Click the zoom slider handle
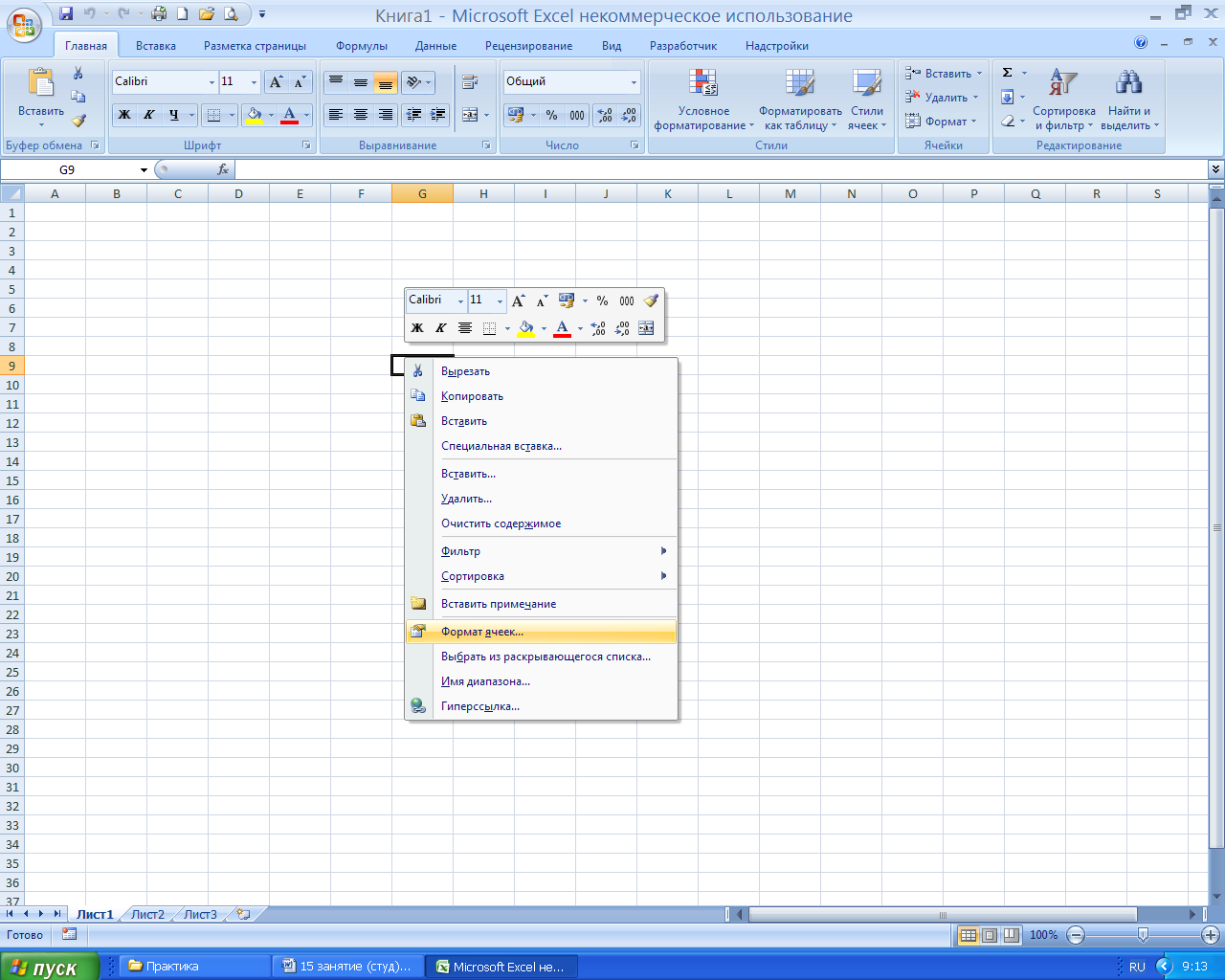Screen dimensions: 1225x980 click(1143, 935)
